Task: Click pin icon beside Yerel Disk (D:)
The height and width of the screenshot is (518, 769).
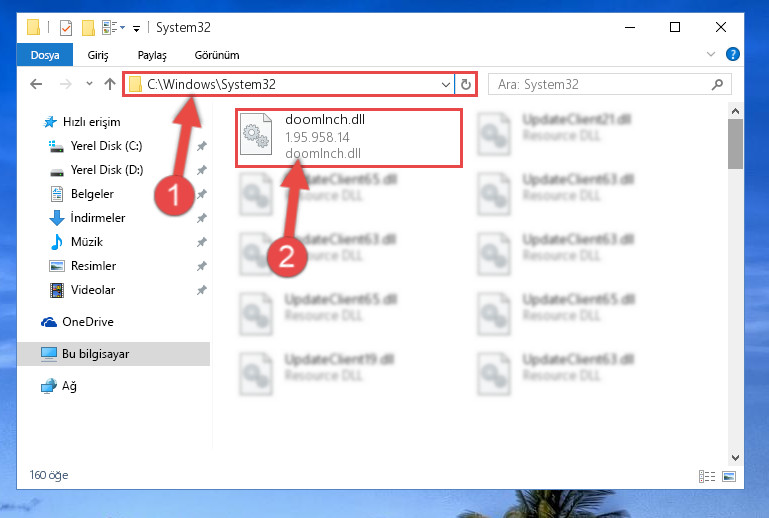Action: pyautogui.click(x=202, y=170)
